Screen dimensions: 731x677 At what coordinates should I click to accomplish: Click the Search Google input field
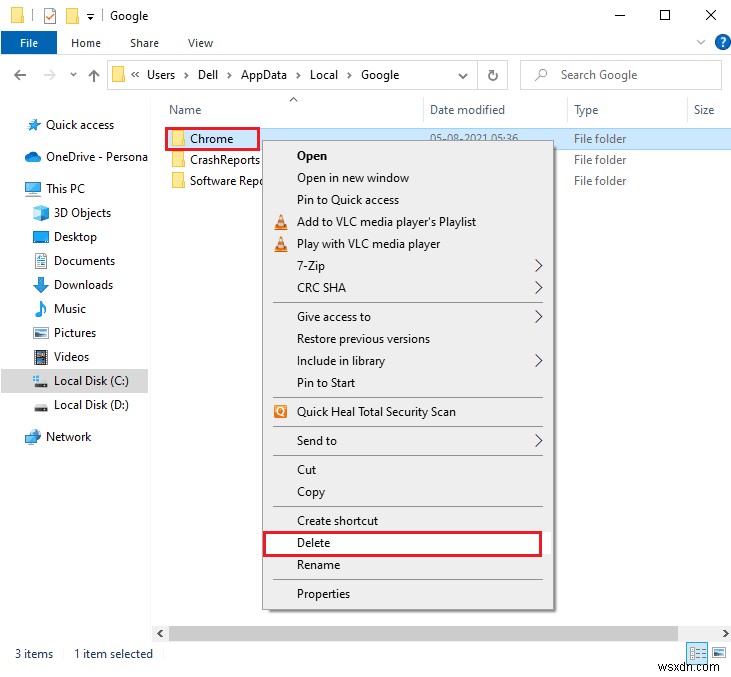621,75
